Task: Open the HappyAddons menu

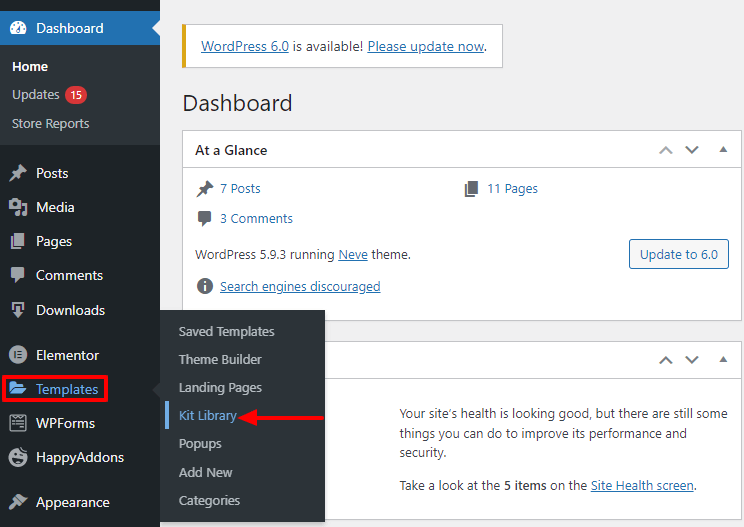Action: pos(80,457)
